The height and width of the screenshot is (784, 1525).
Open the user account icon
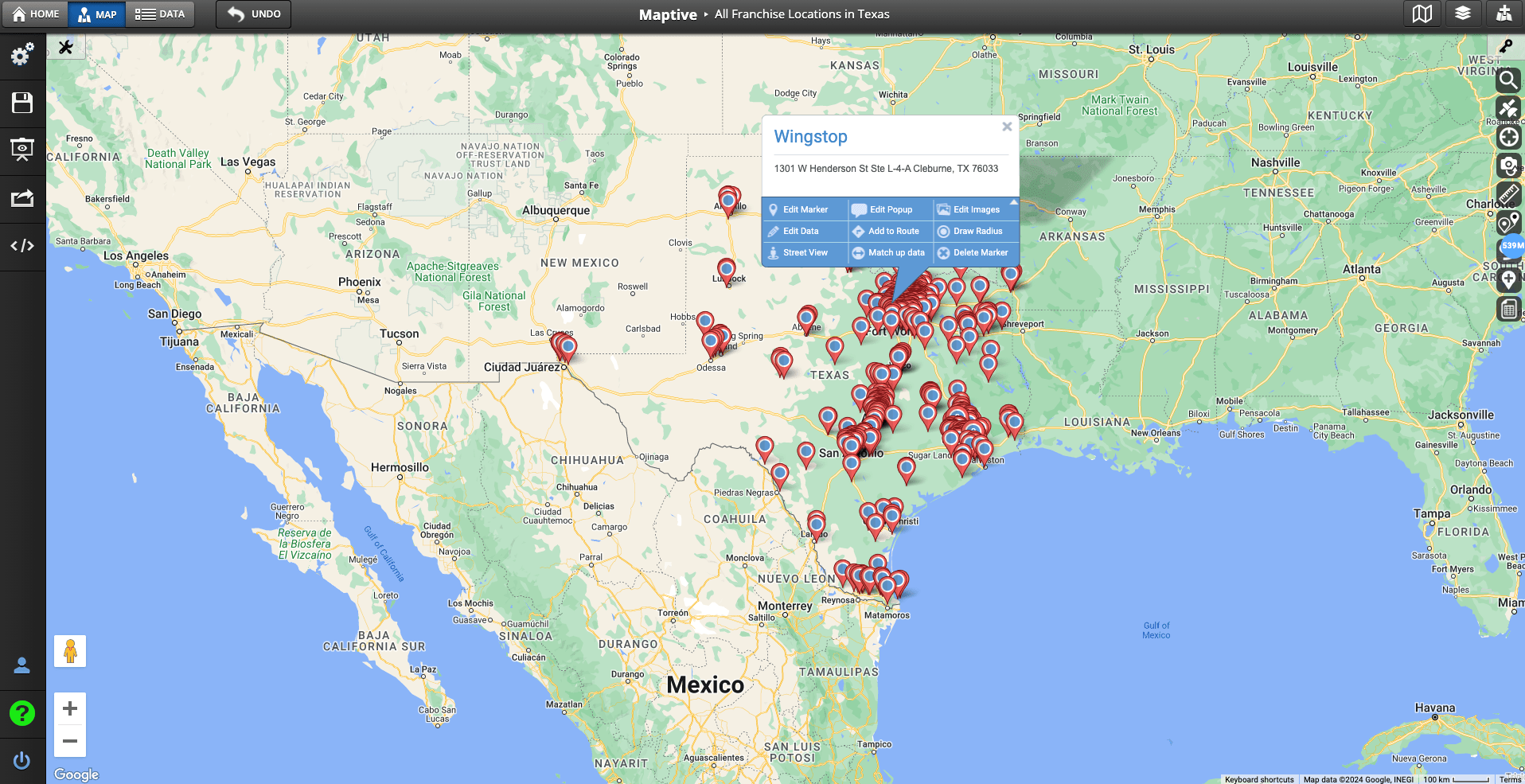pyautogui.click(x=22, y=665)
